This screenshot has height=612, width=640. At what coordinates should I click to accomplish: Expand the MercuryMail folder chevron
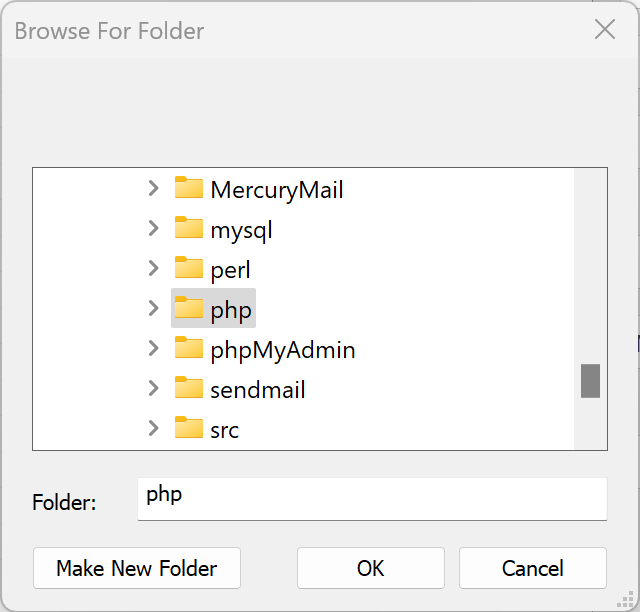point(153,188)
